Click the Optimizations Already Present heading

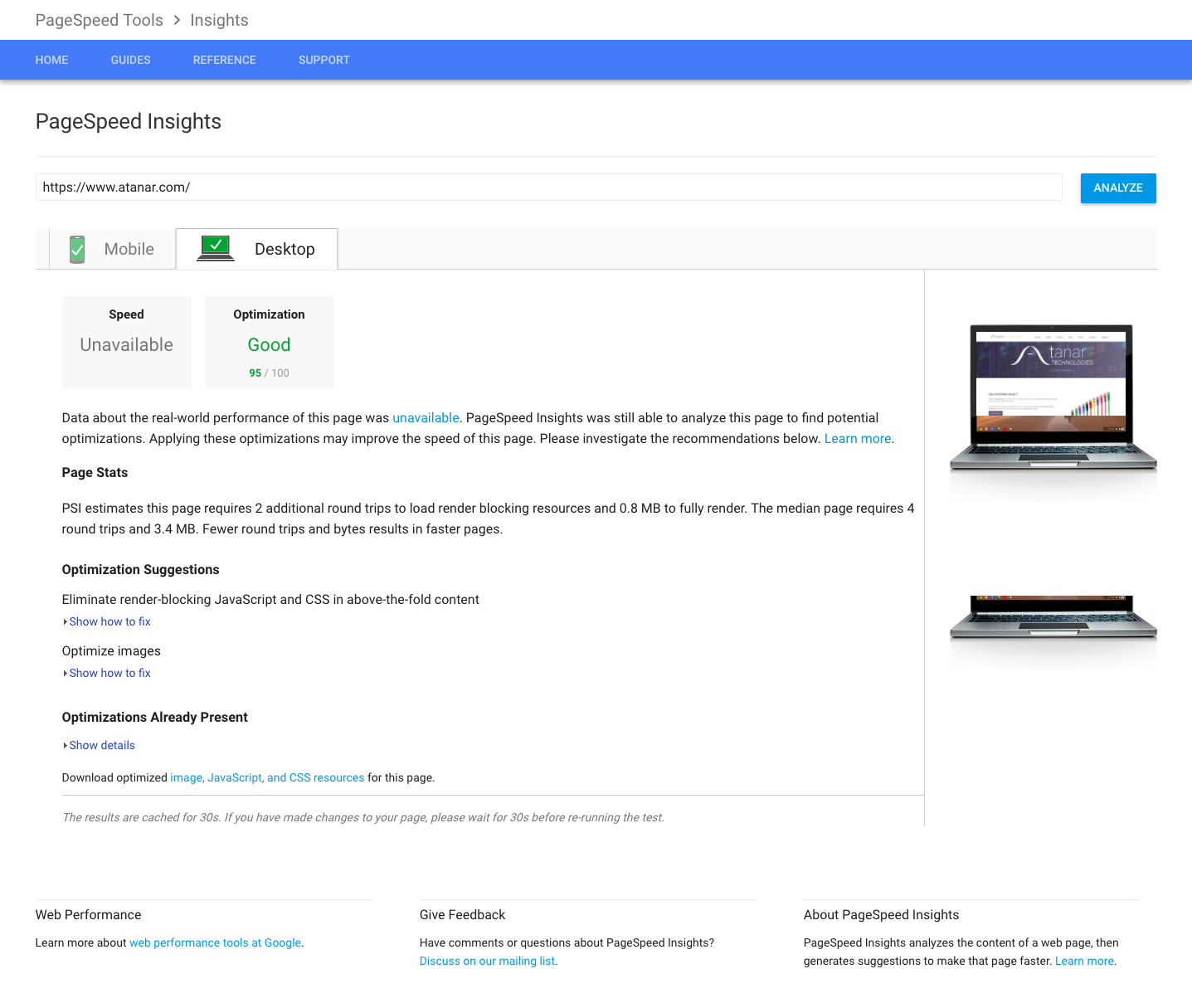154,717
